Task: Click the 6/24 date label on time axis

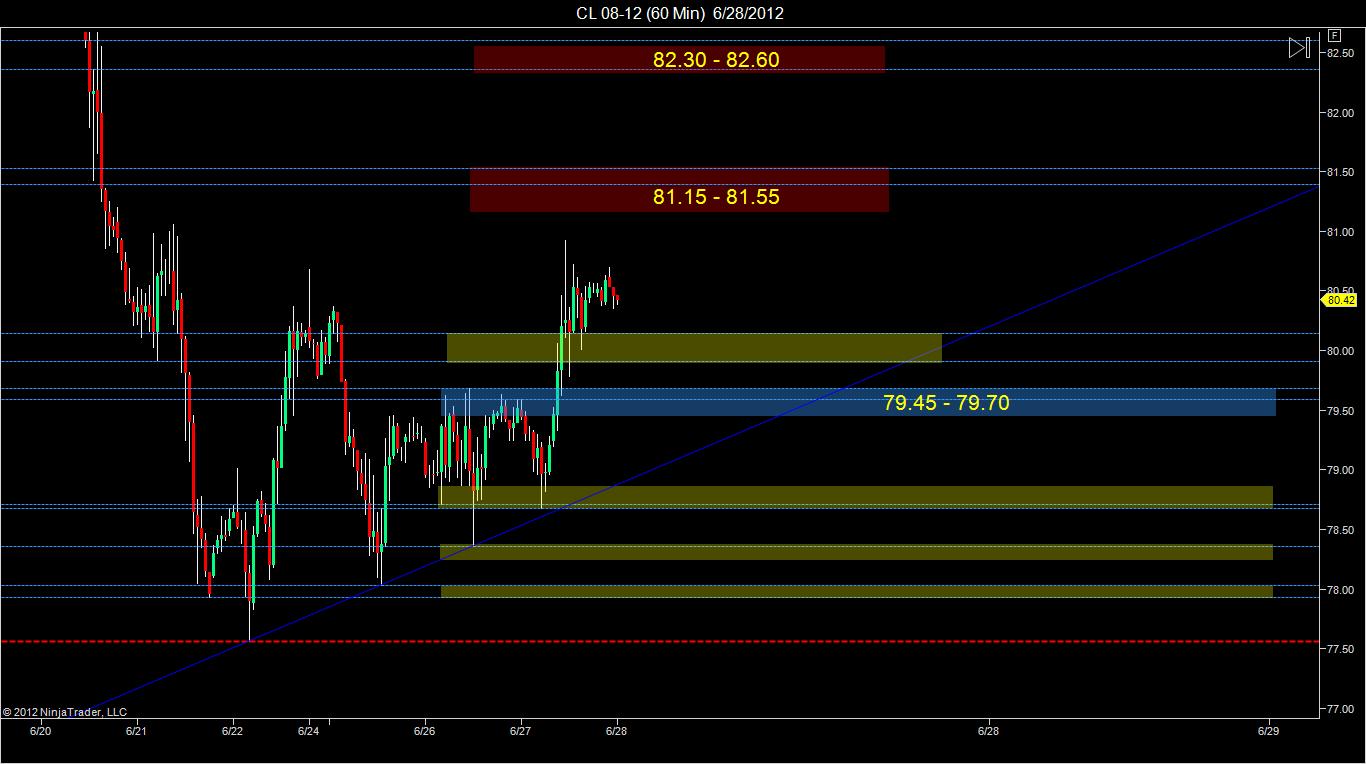Action: 309,732
